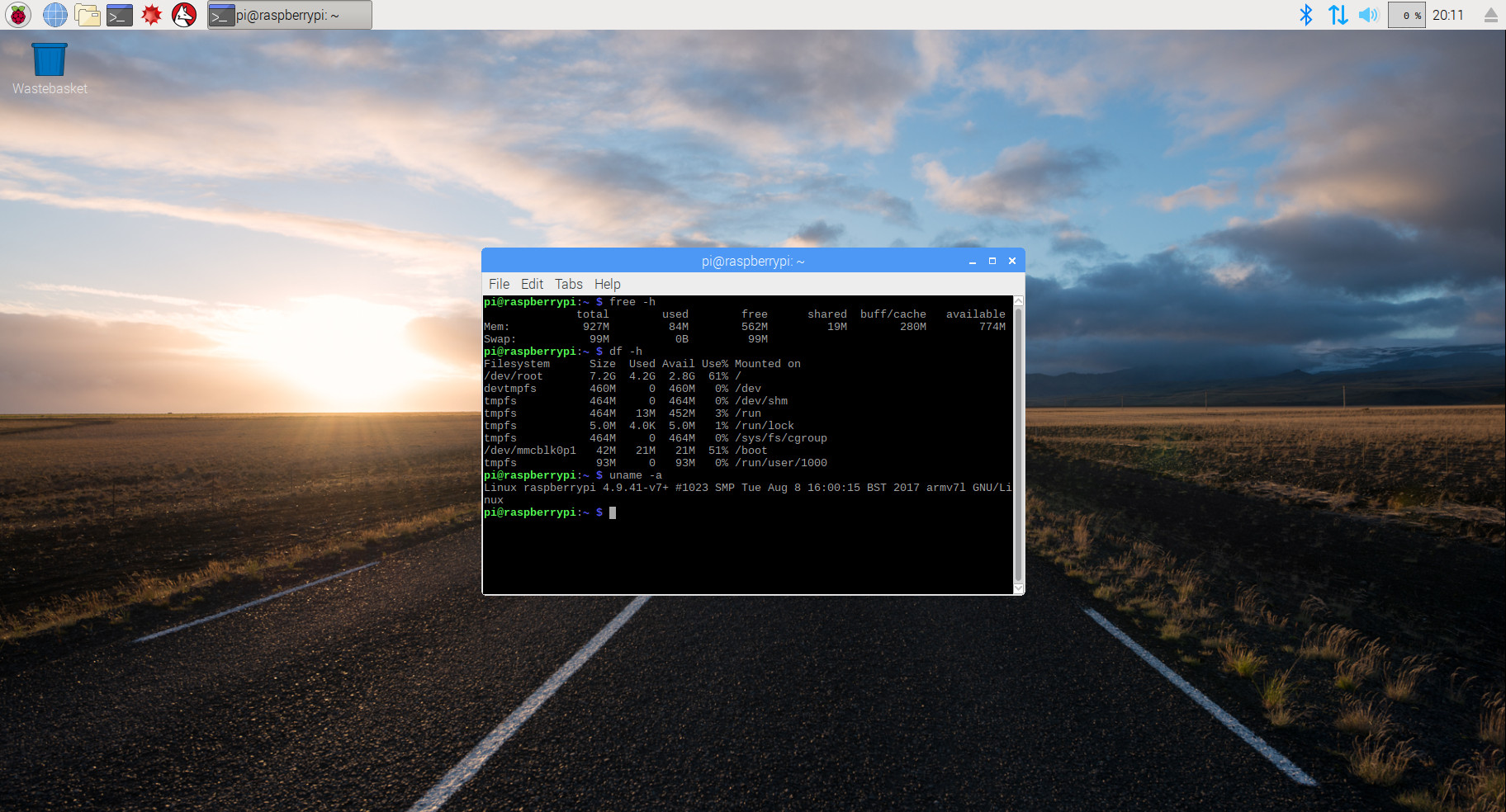Click the terminal's vertical scrollbar
This screenshot has width=1506, height=812.
tap(1018, 444)
